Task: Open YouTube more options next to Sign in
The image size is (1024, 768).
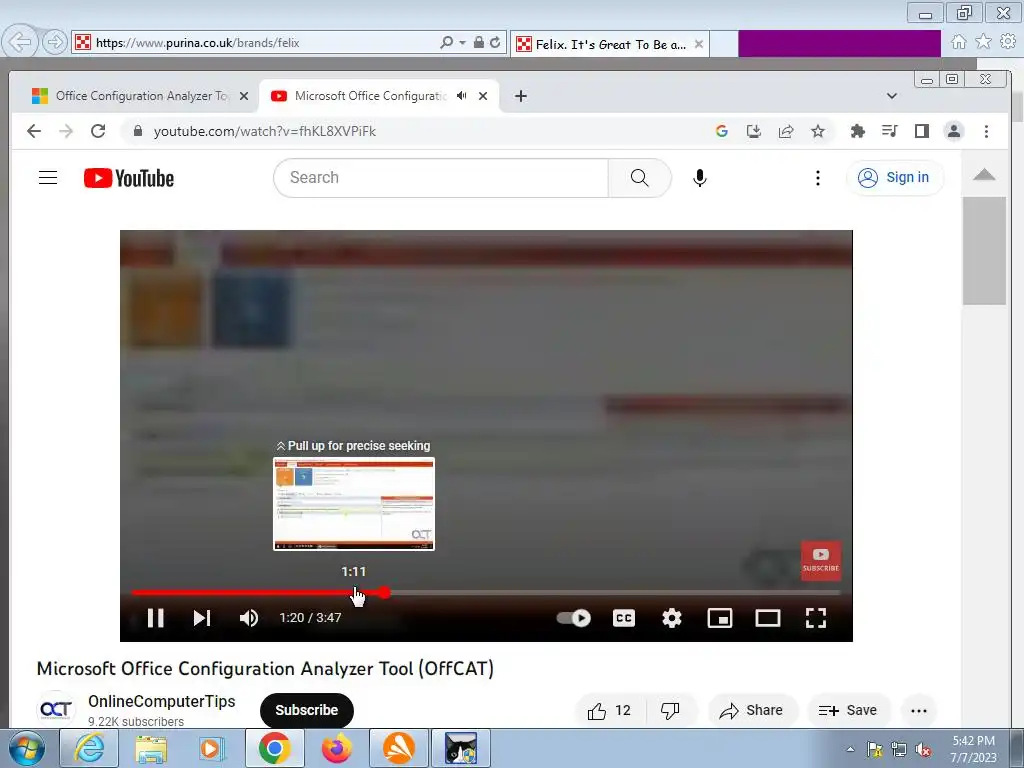Action: coord(818,178)
